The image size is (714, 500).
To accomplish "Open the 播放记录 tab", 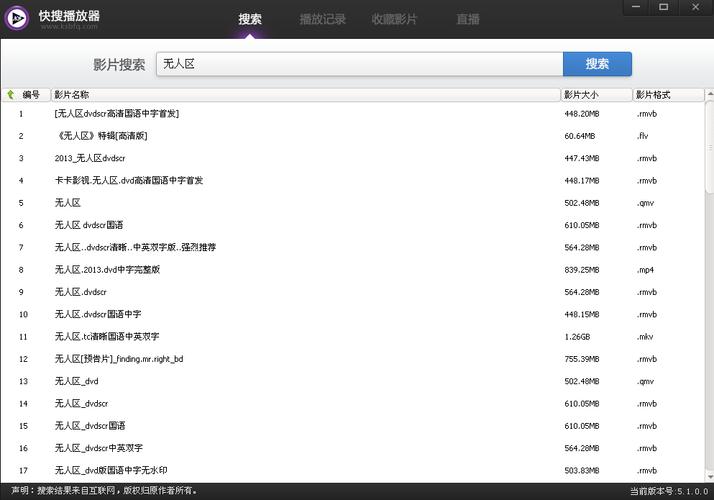I will point(322,19).
